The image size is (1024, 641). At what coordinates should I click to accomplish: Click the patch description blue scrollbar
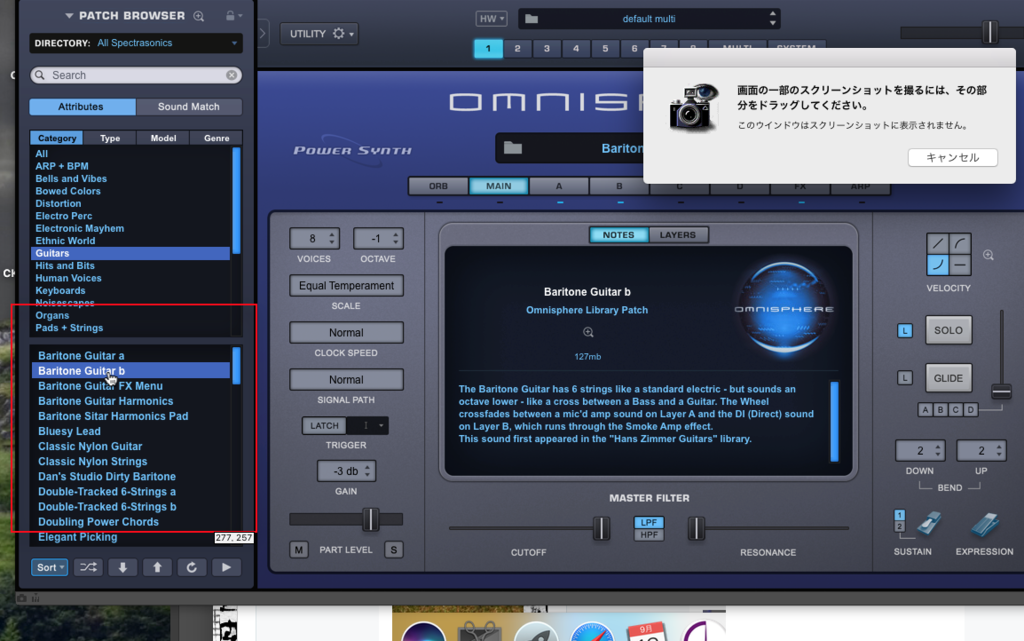click(834, 421)
